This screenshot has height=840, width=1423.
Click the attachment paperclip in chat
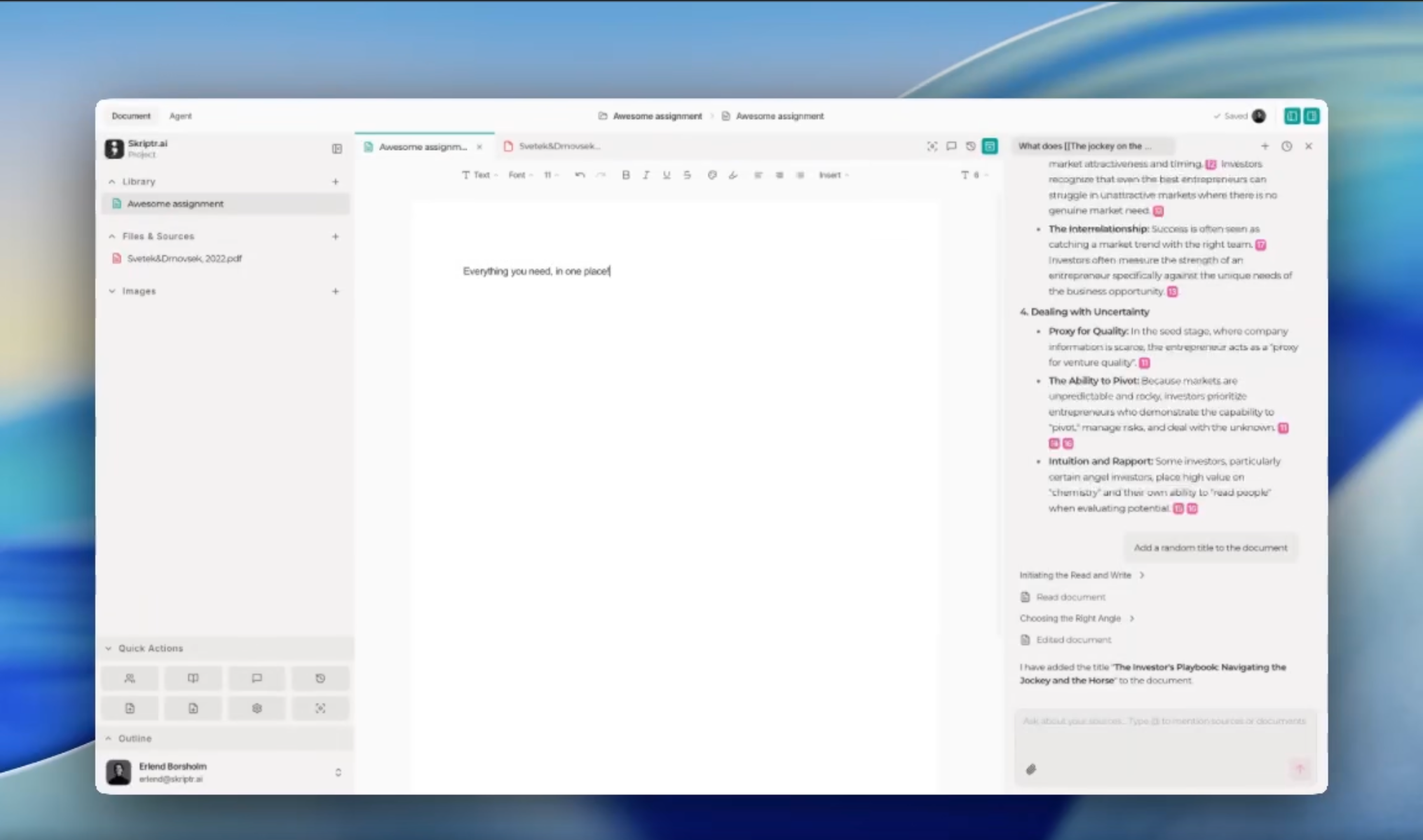pyautogui.click(x=1031, y=769)
